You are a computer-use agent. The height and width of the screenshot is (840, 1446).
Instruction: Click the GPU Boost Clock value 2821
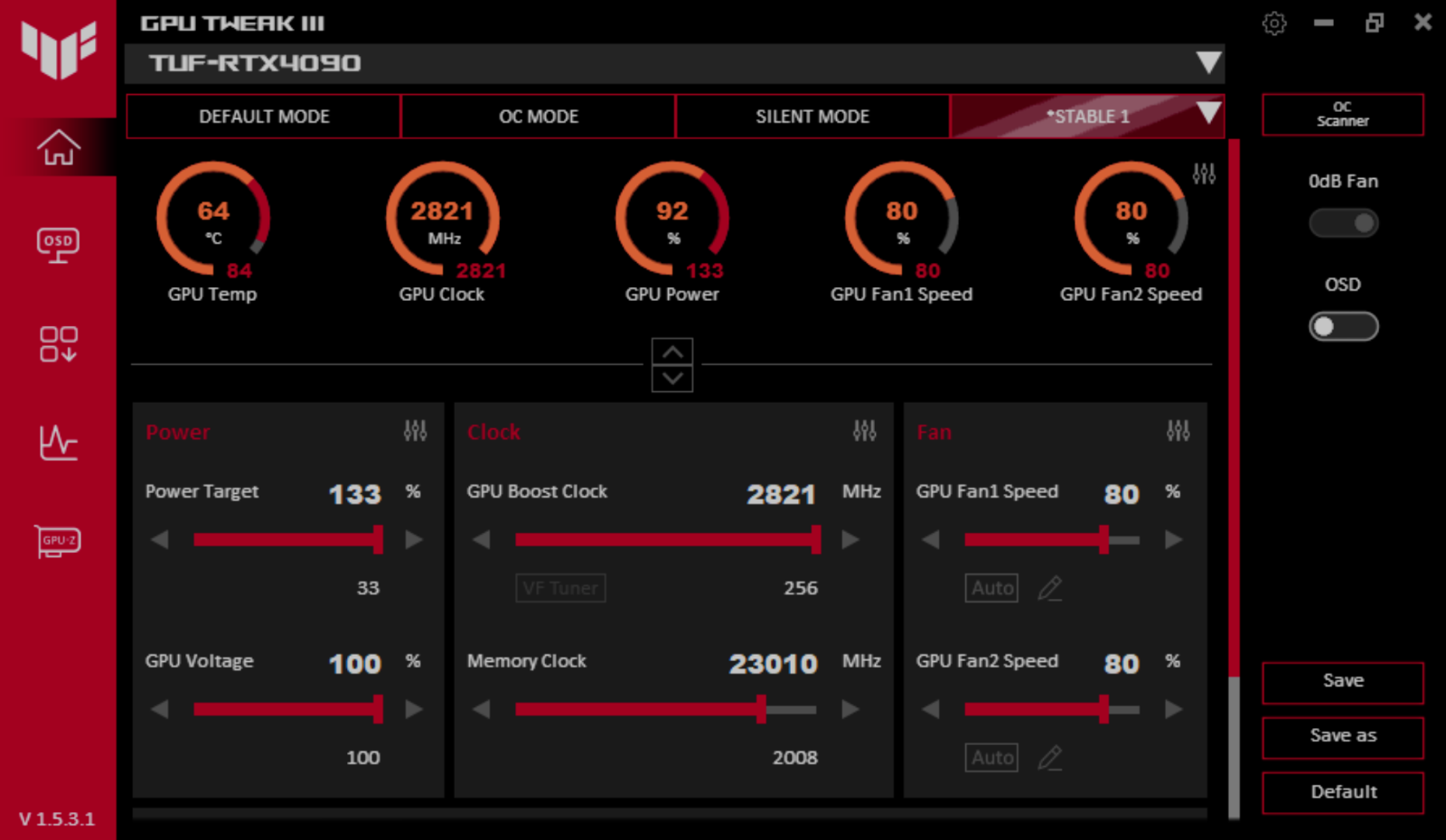(781, 494)
